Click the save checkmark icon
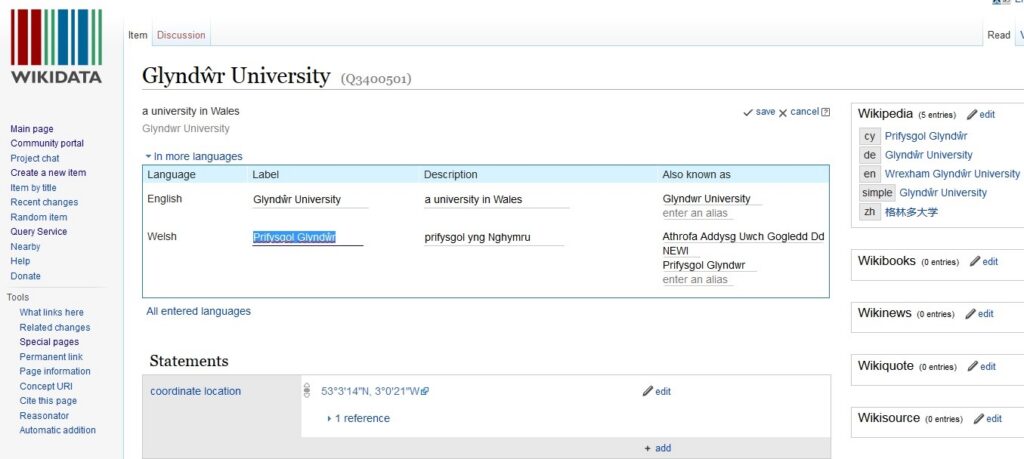This screenshot has height=459, width=1024. click(748, 112)
